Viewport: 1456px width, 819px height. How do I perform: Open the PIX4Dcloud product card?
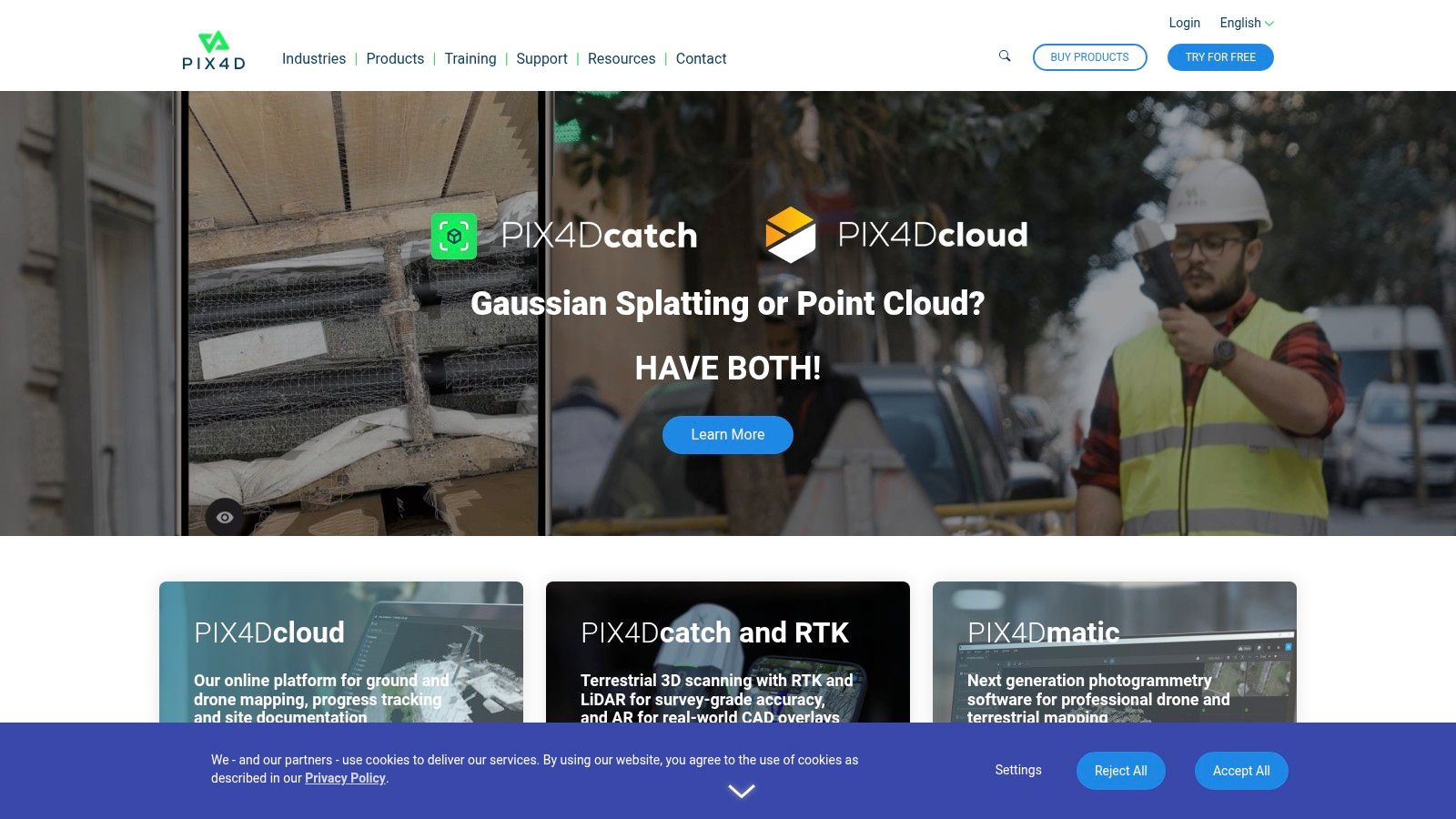tap(341, 652)
